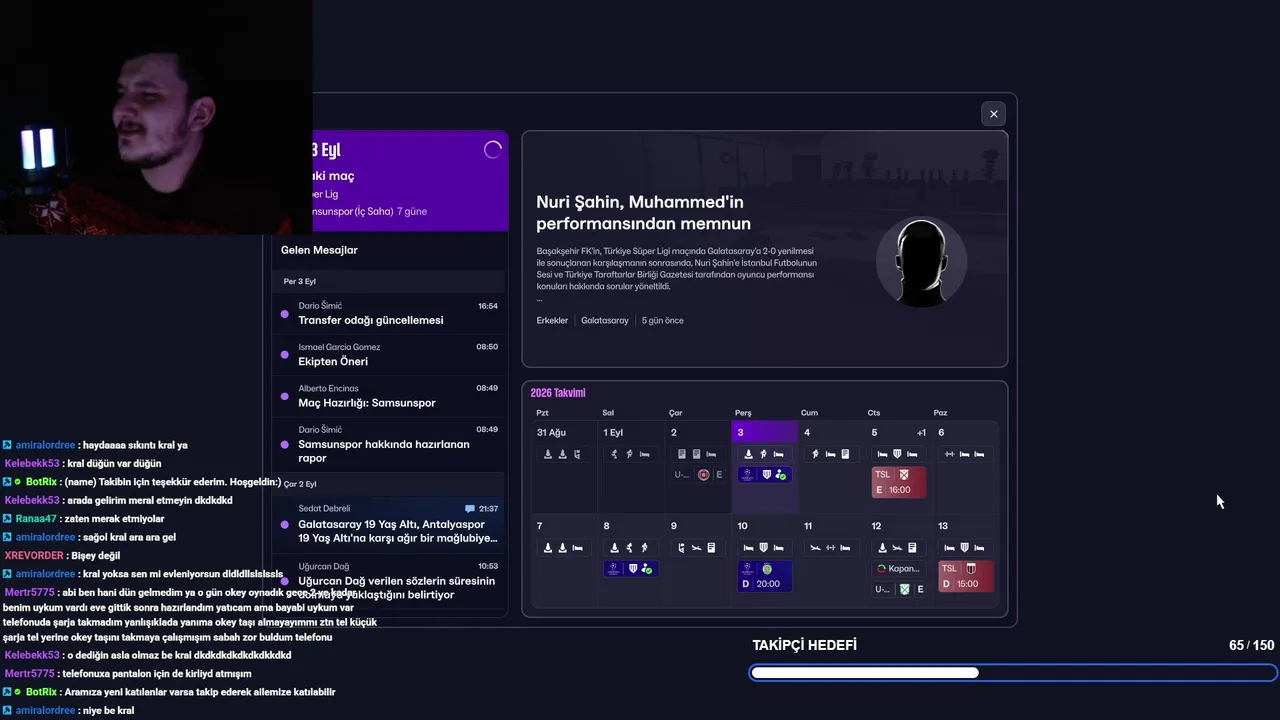Screen dimensions: 1280x720
Task: Click the 65 / 150 follower count text
Action: click(x=1251, y=645)
